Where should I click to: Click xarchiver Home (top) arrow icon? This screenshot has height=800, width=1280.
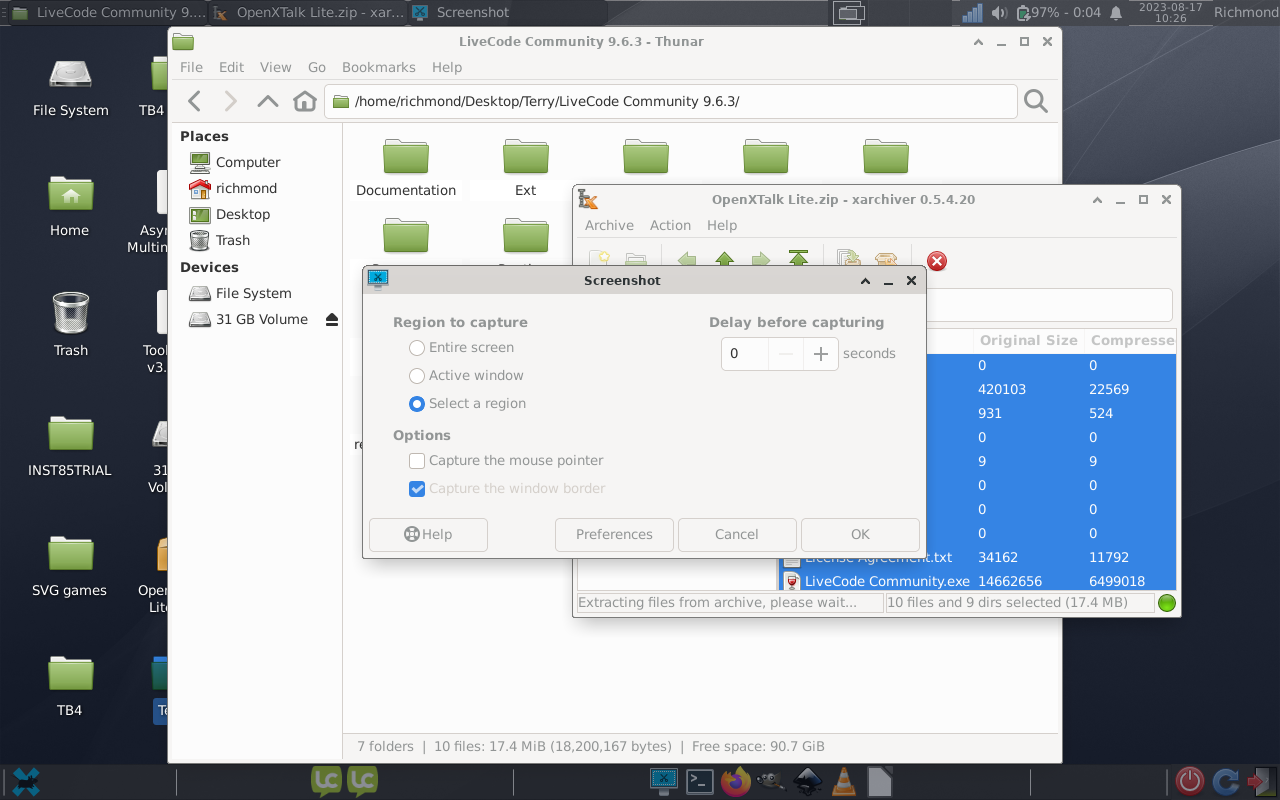click(798, 259)
